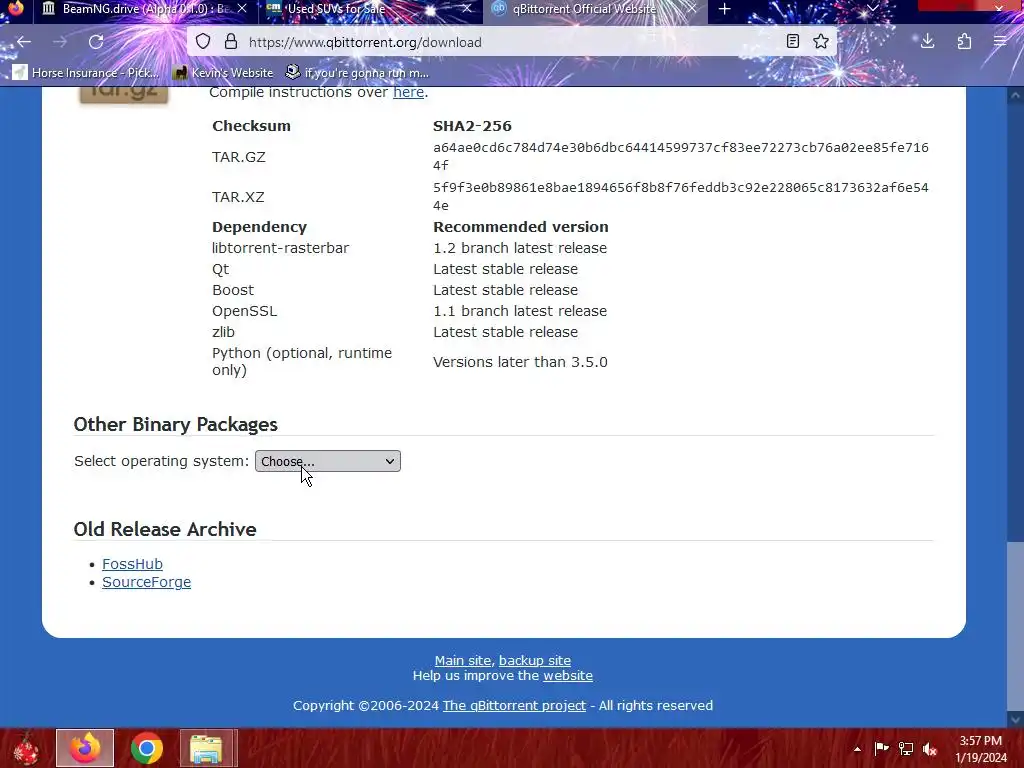Click the scrollbar up arrow

click(1015, 95)
